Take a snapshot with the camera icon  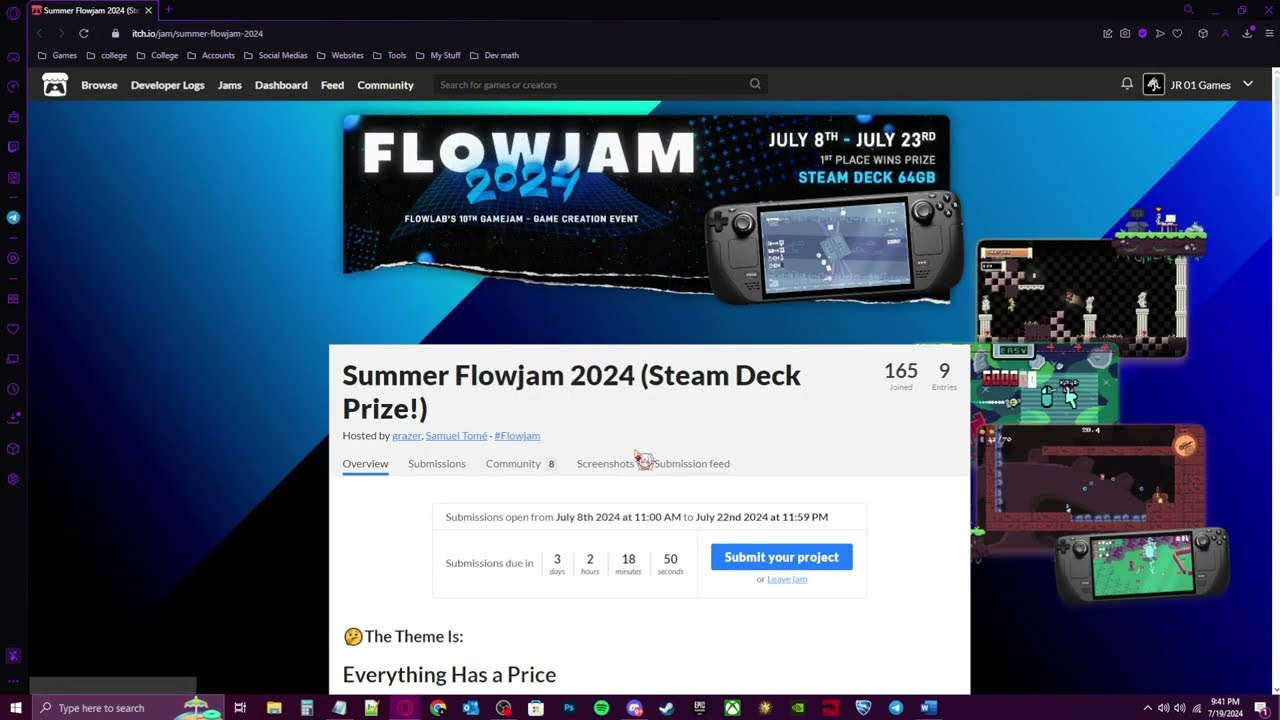(x=1125, y=33)
